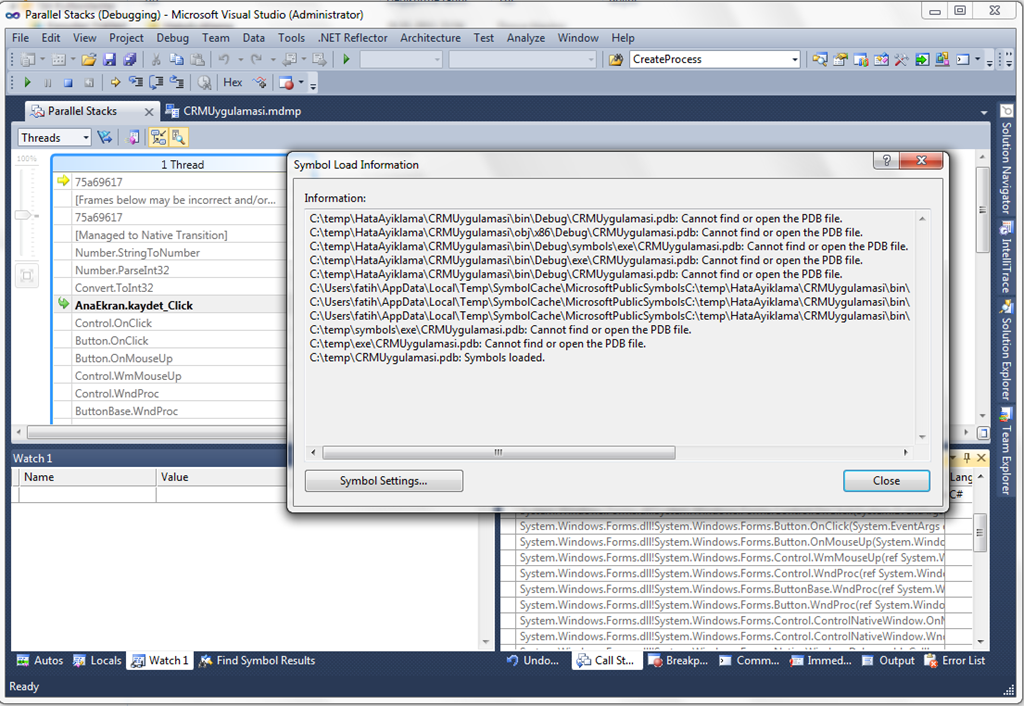Click the Step Into icon
The width and height of the screenshot is (1024, 706).
click(136, 82)
